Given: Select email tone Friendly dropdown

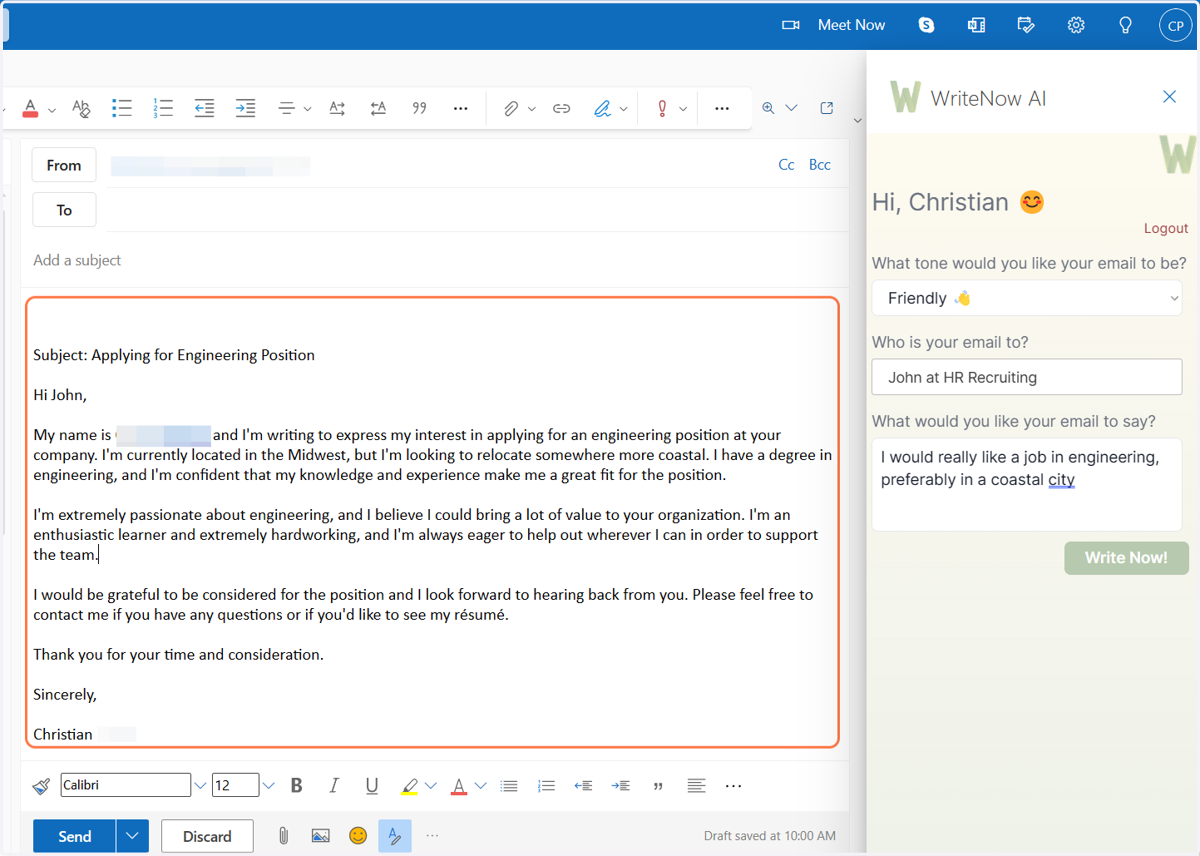Looking at the screenshot, I should click(x=1027, y=298).
